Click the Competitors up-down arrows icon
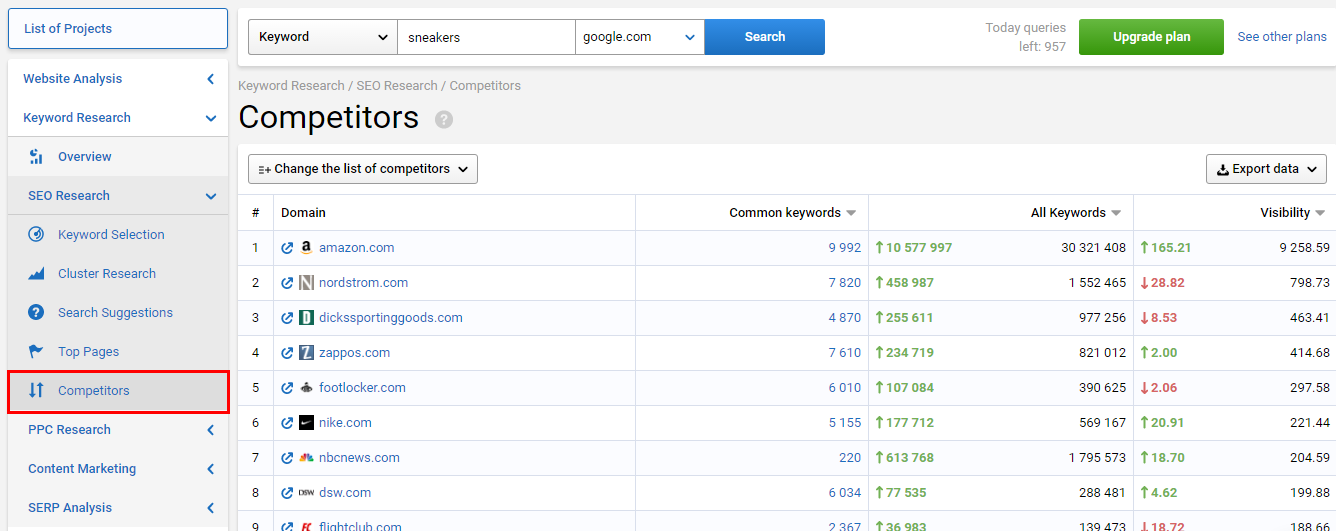 36,391
